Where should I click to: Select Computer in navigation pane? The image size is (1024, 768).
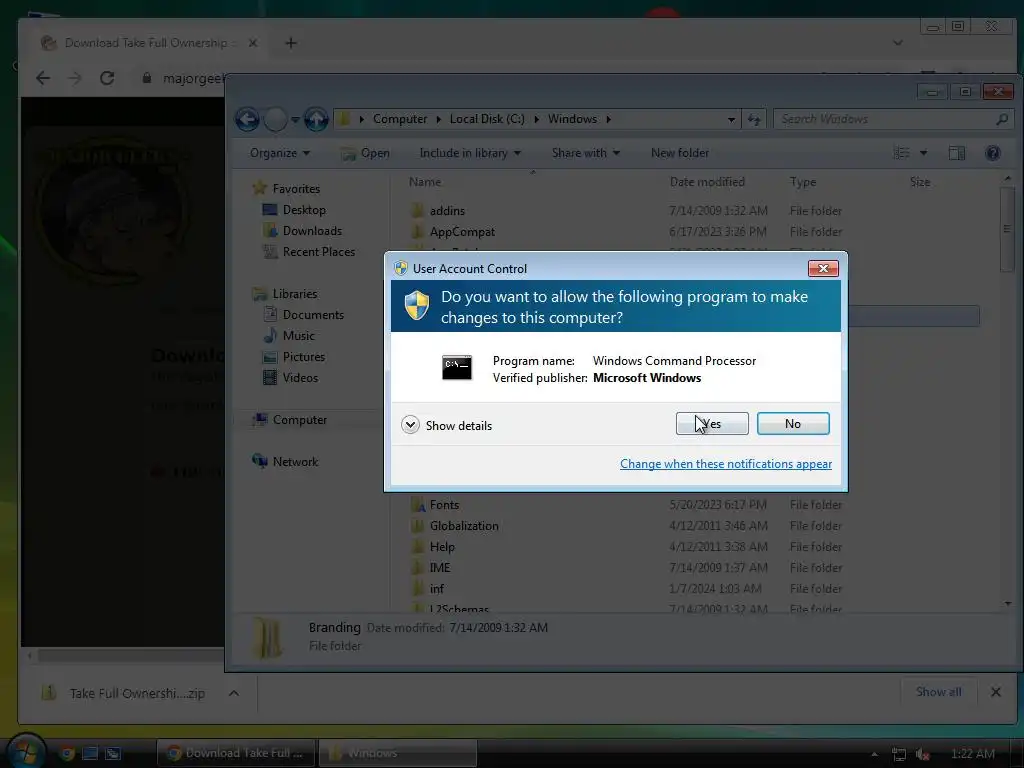(x=300, y=420)
